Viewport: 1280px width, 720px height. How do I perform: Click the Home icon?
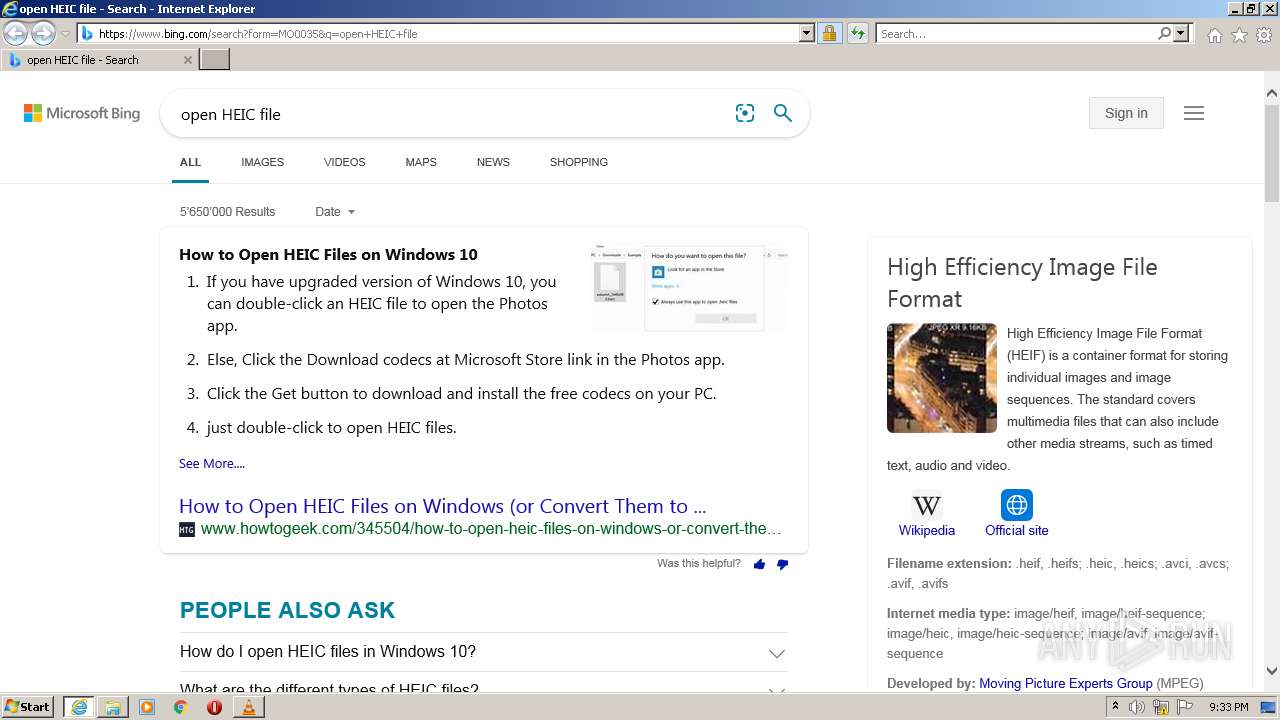pyautogui.click(x=1214, y=35)
